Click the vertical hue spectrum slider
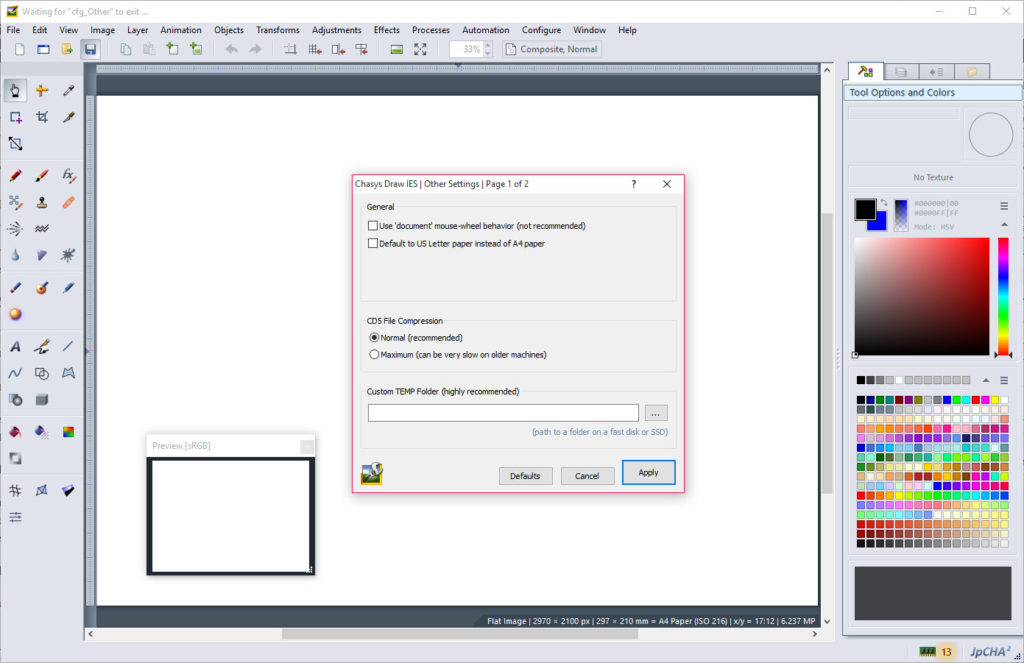The height and width of the screenshot is (663, 1024). point(1003,297)
